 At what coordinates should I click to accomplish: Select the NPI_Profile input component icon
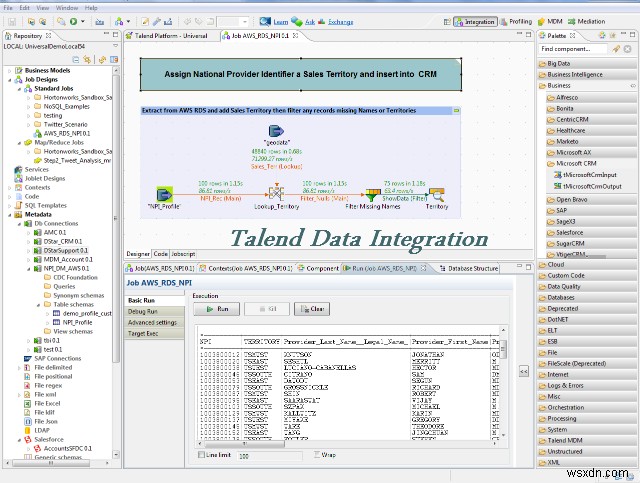point(166,193)
